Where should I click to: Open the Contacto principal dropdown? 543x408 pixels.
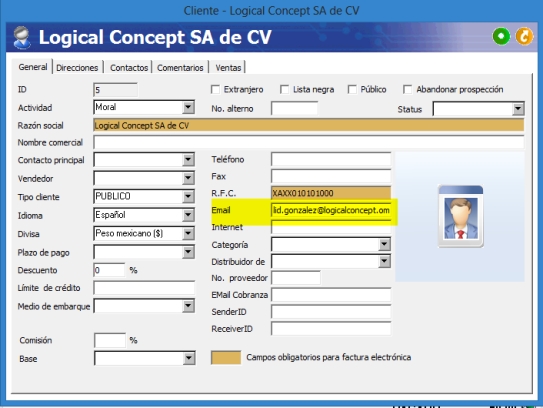point(188,160)
